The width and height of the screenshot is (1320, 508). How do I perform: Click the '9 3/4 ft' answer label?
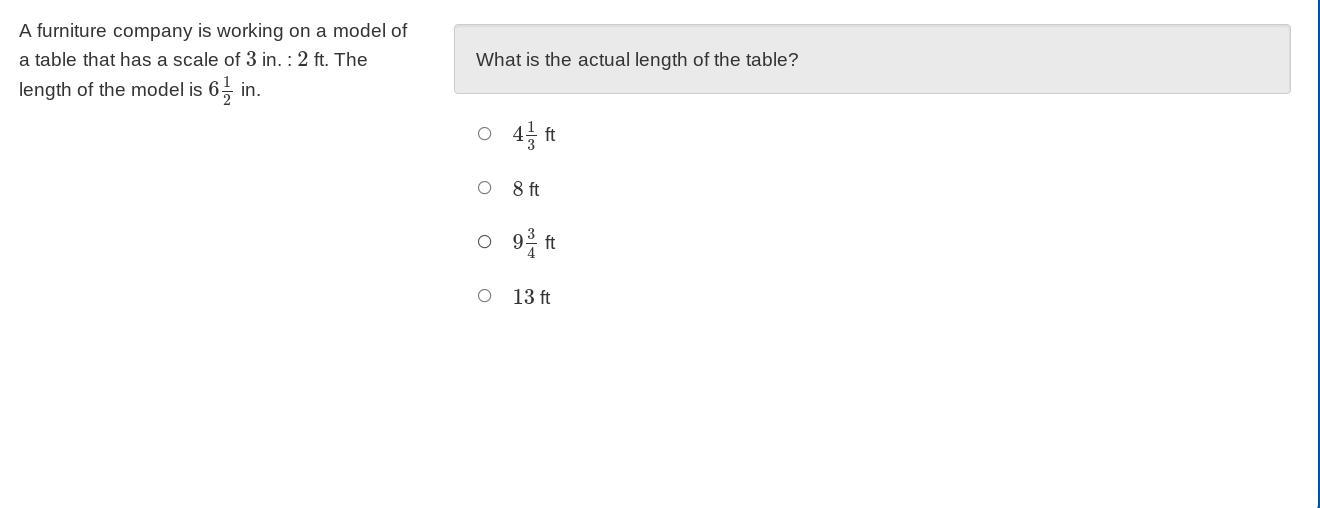click(534, 243)
